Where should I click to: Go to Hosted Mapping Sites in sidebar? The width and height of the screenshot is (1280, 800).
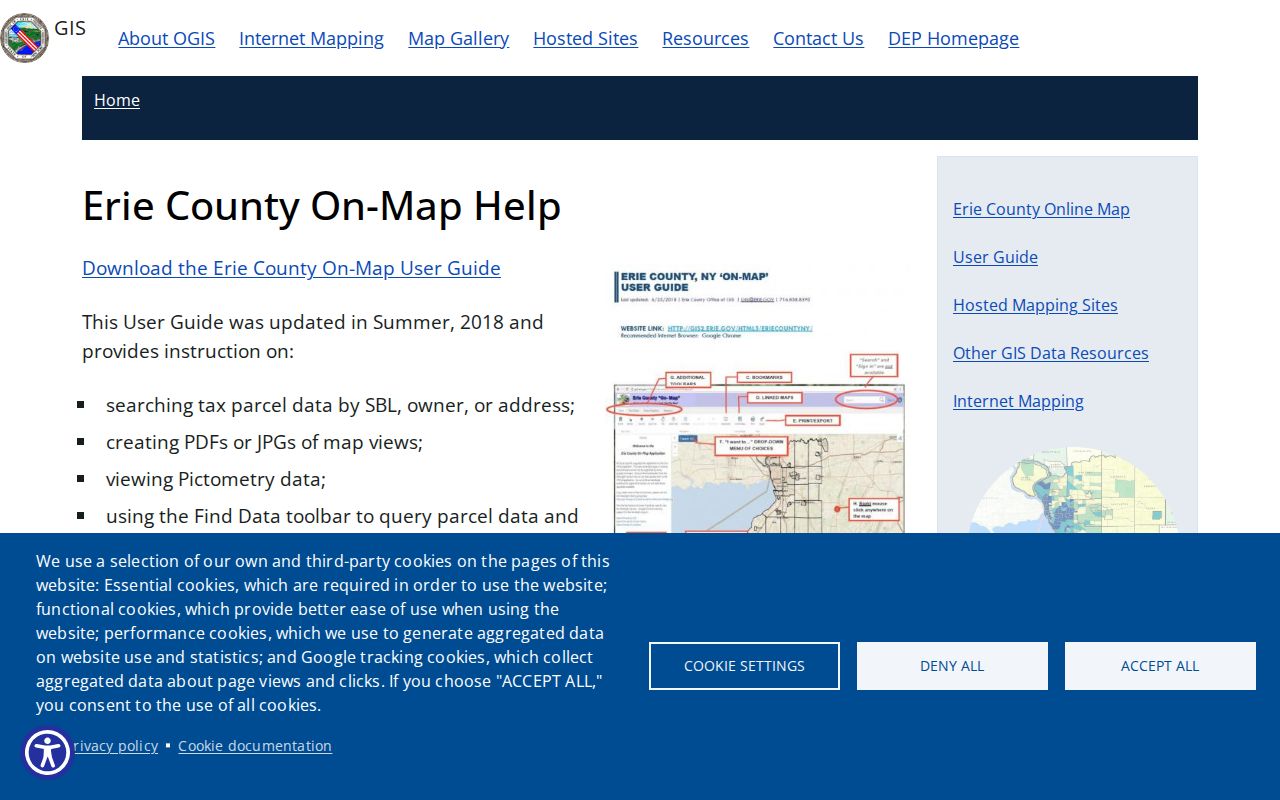[x=1035, y=305]
